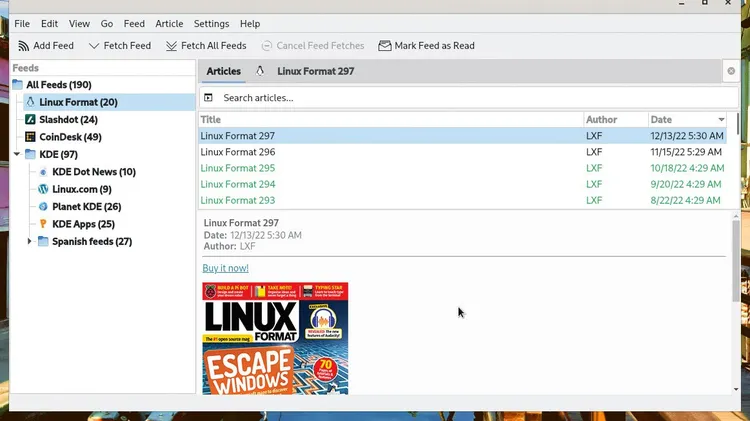
Task: Click the Cancel Feed Fetches icon
Action: pyautogui.click(x=266, y=46)
